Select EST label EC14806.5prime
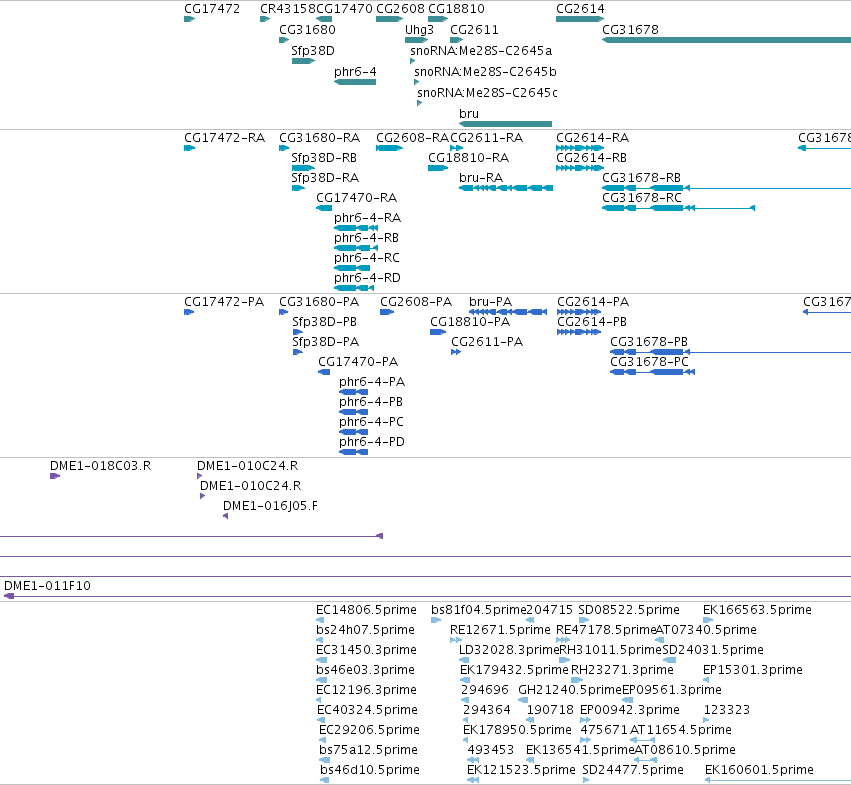 (x=366, y=610)
